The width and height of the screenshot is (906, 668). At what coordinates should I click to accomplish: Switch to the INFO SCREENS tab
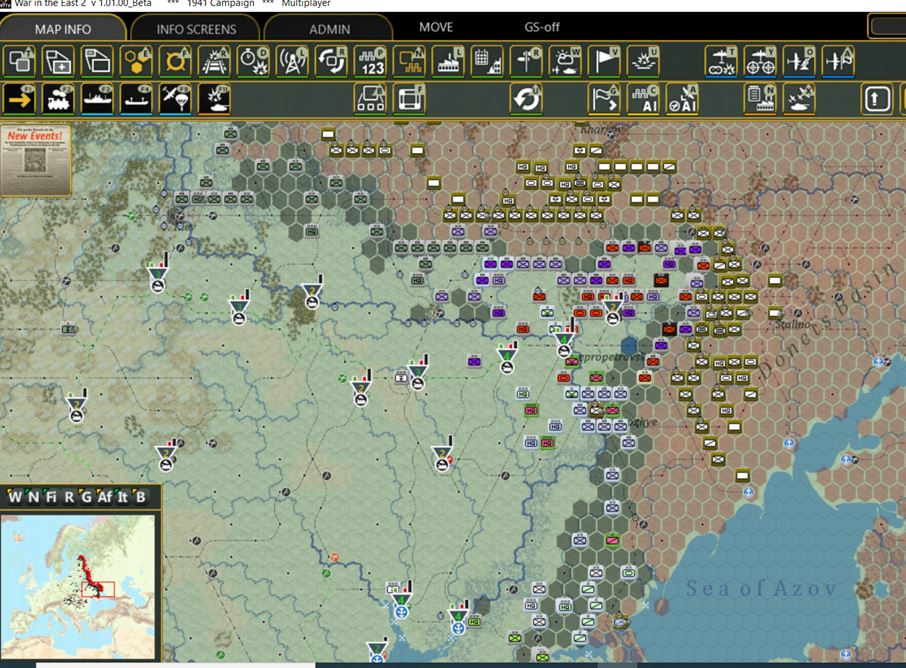[196, 28]
